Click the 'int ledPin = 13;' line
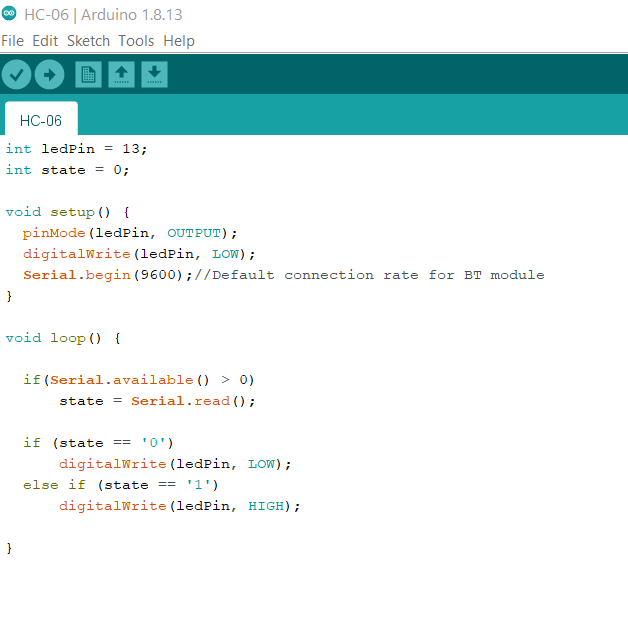 coord(76,149)
